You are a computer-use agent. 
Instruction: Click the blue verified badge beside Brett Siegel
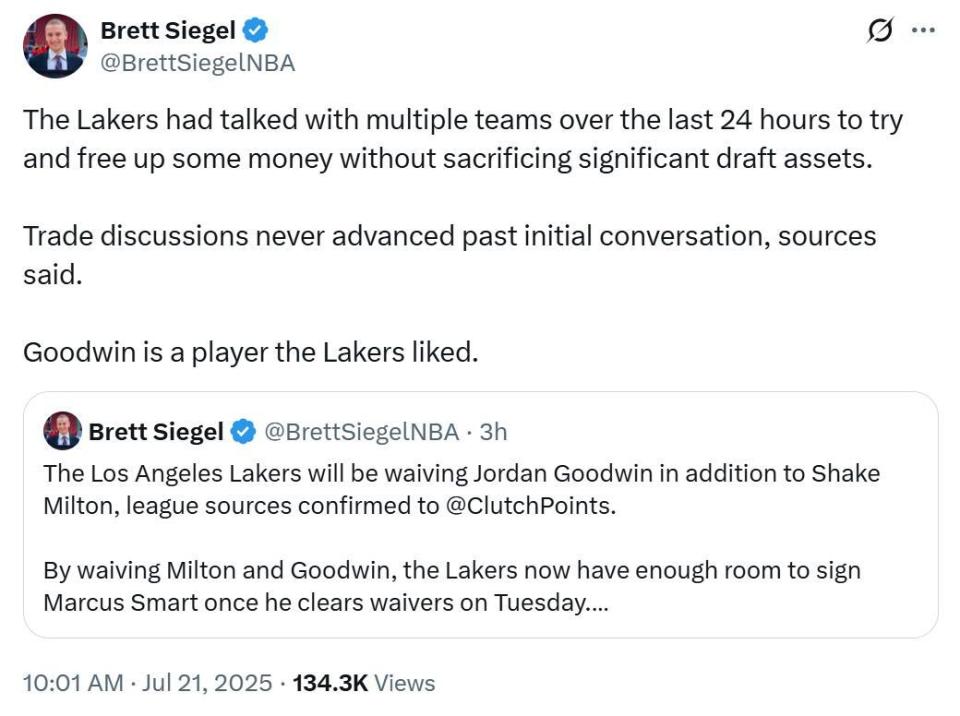[255, 30]
